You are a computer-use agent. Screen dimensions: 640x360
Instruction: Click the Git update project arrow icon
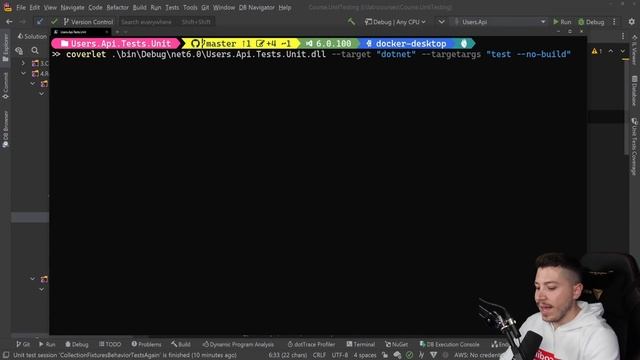click(x=39, y=22)
